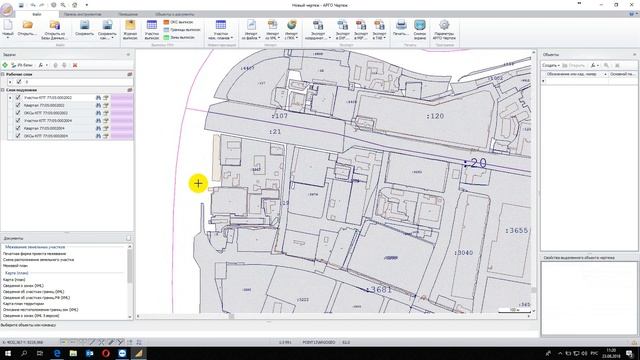Uncheck ОКСы КПТ 77:05:0002002 layer checkbox
The width and height of the screenshot is (640, 360).
click(x=18, y=113)
